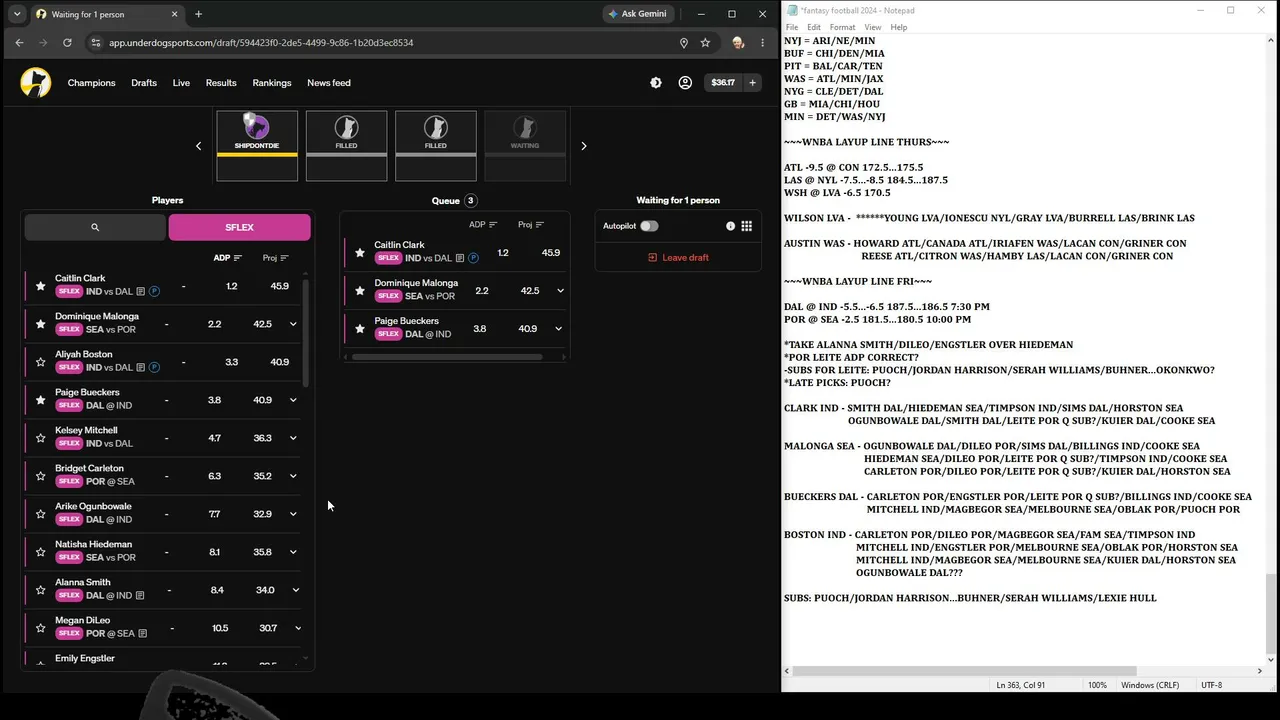Expand Alanna Smith's row details
1280x720 pixels.
(x=295, y=590)
